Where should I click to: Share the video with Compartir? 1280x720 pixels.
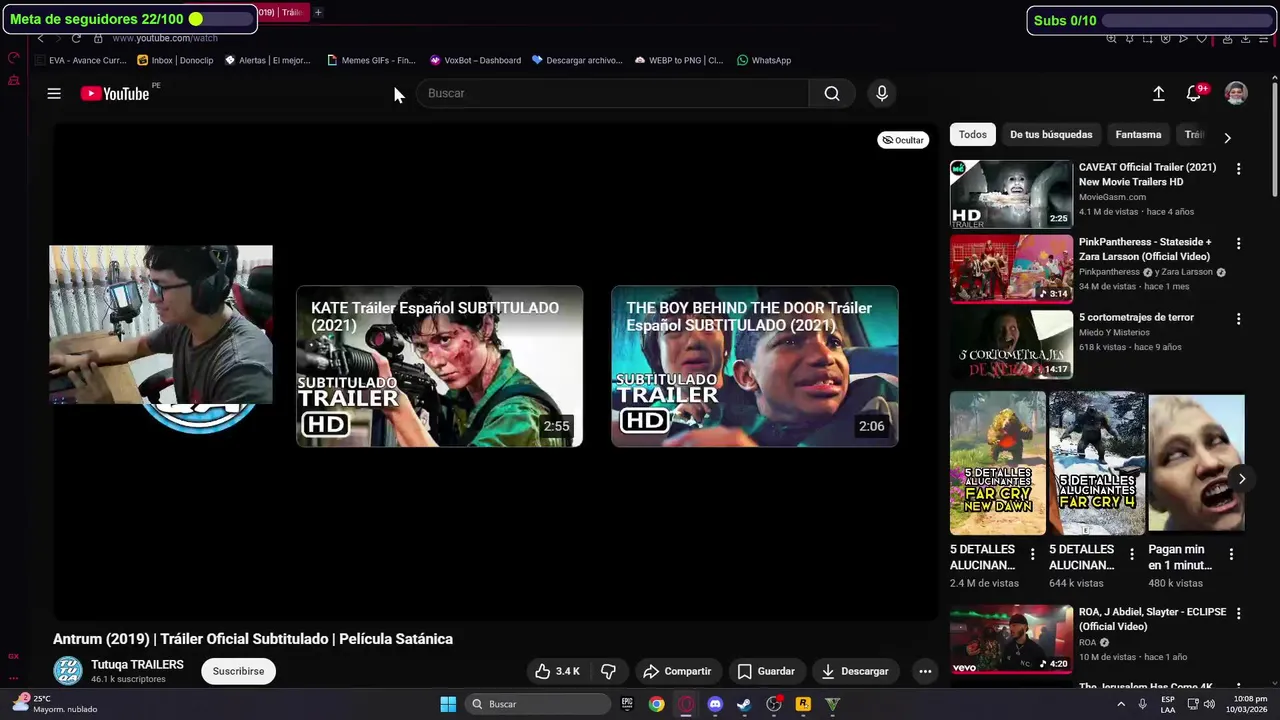(x=677, y=671)
